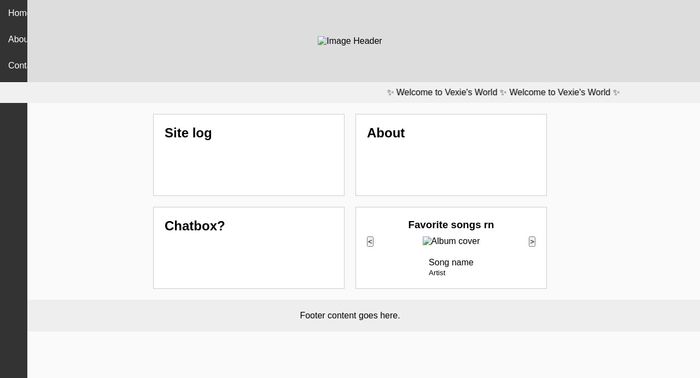
Task: Click the first Welcome to Vexie's World text
Action: pos(446,92)
